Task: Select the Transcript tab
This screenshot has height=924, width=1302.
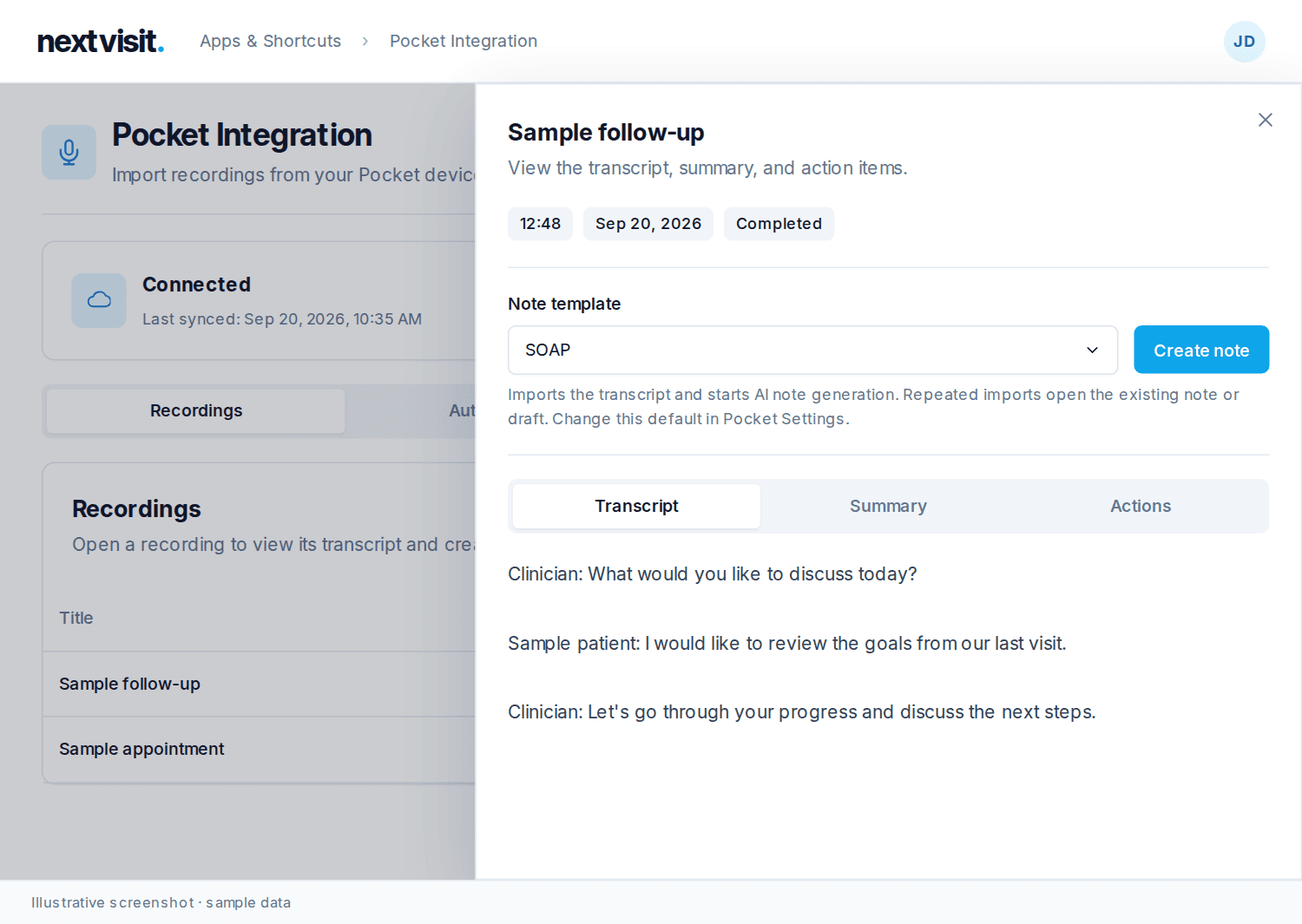Action: [x=636, y=506]
